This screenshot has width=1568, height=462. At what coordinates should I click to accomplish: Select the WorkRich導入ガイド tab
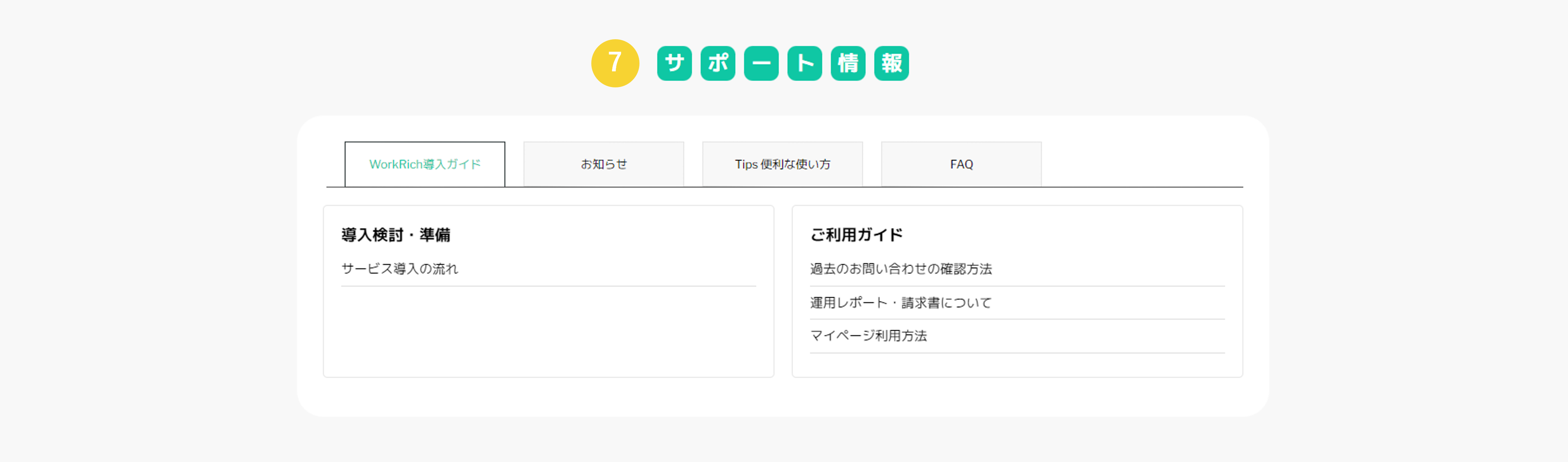424,164
